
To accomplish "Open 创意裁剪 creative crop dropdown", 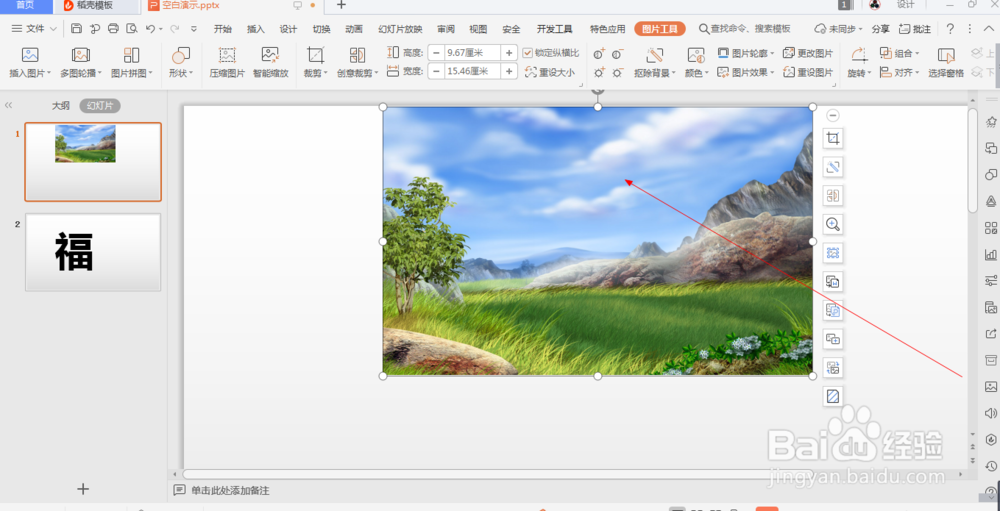I will pos(357,63).
